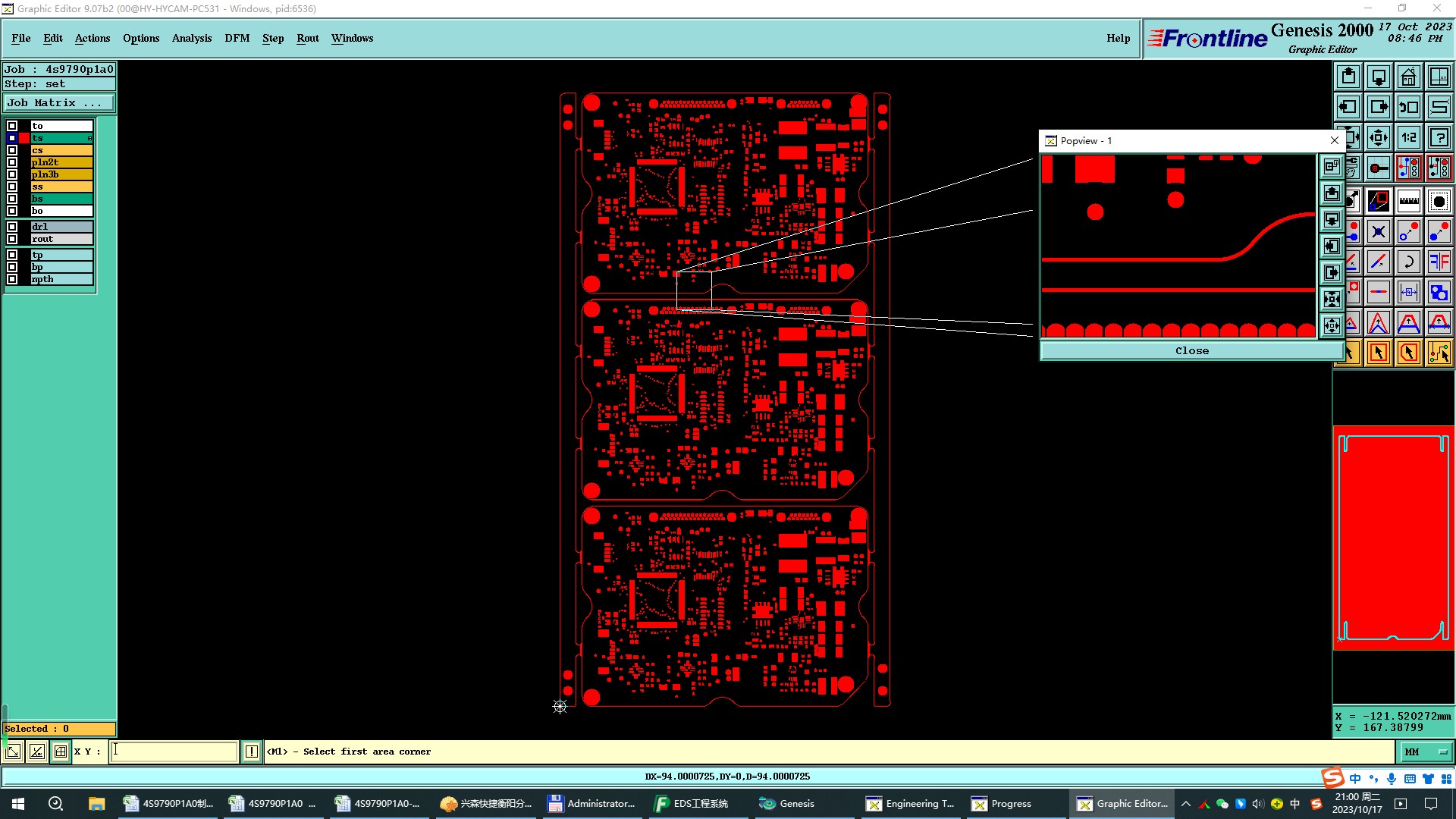Image resolution: width=1456 pixels, height=819 pixels.
Task: Click the red ts layer color swatch
Action: click(24, 138)
